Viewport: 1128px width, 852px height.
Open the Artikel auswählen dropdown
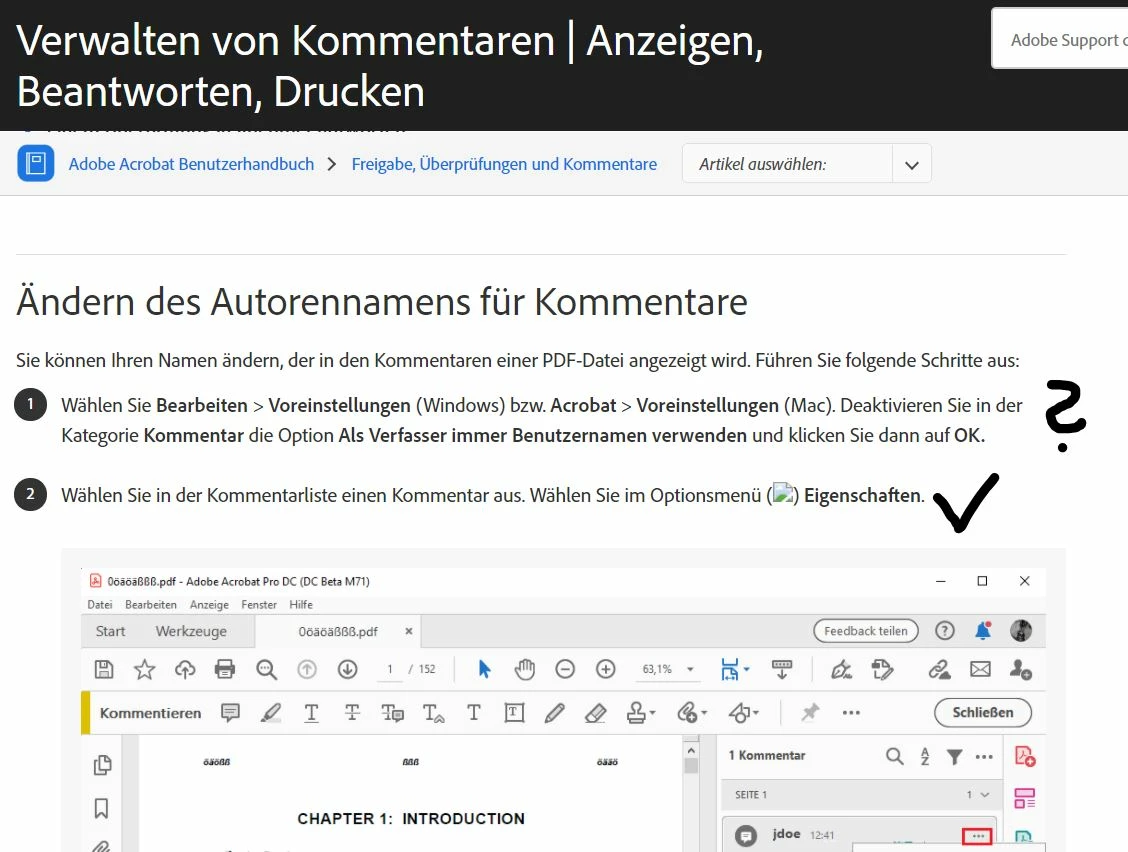806,163
